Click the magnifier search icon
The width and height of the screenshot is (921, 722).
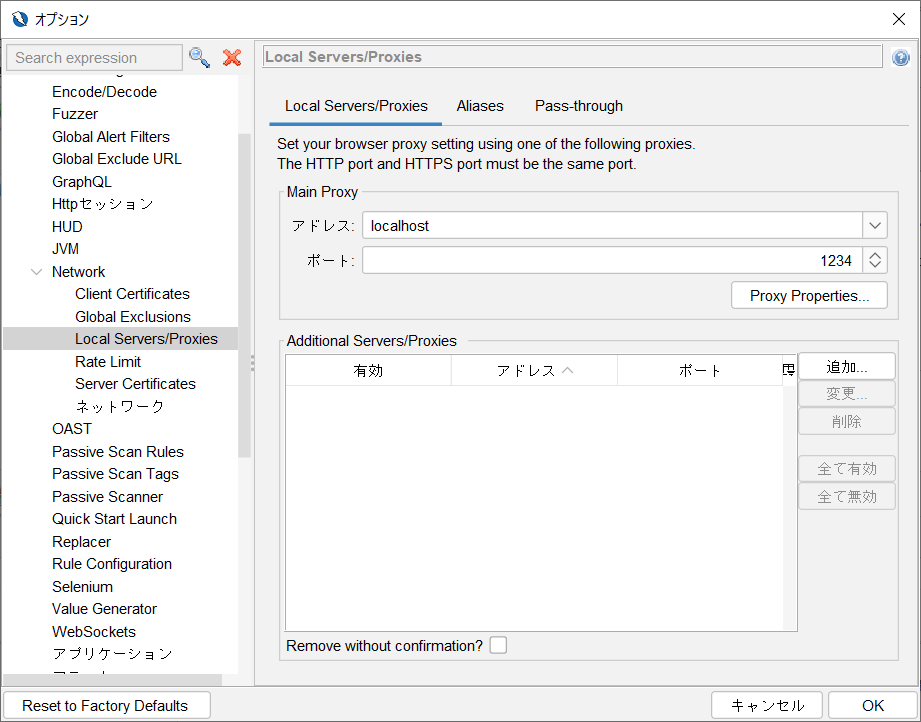pyautogui.click(x=200, y=57)
